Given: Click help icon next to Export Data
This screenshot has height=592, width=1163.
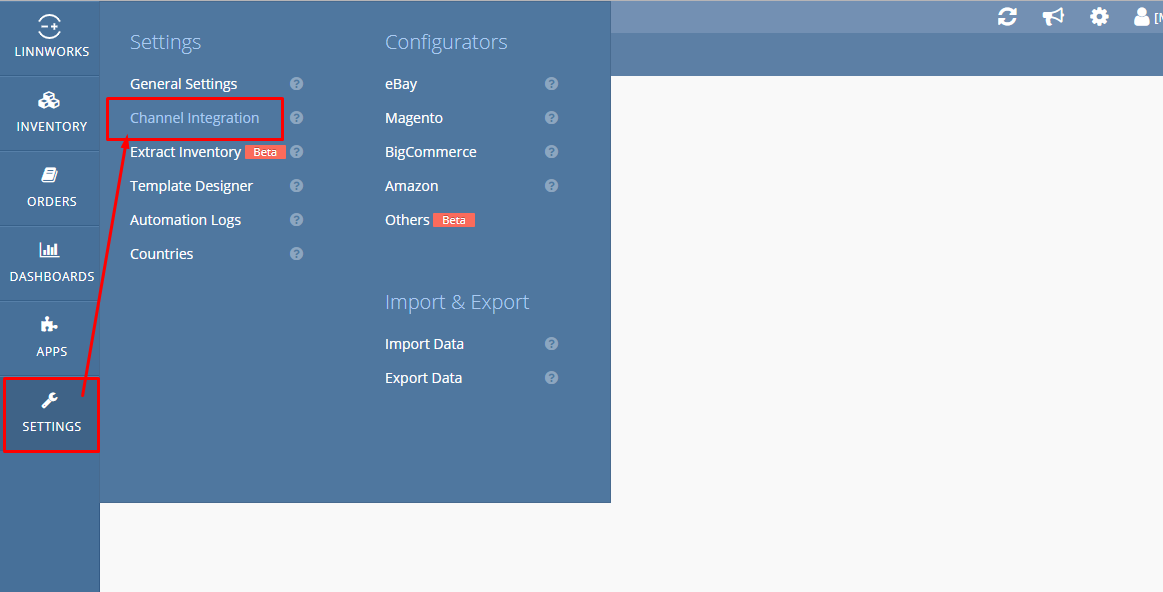Looking at the screenshot, I should pos(551,378).
